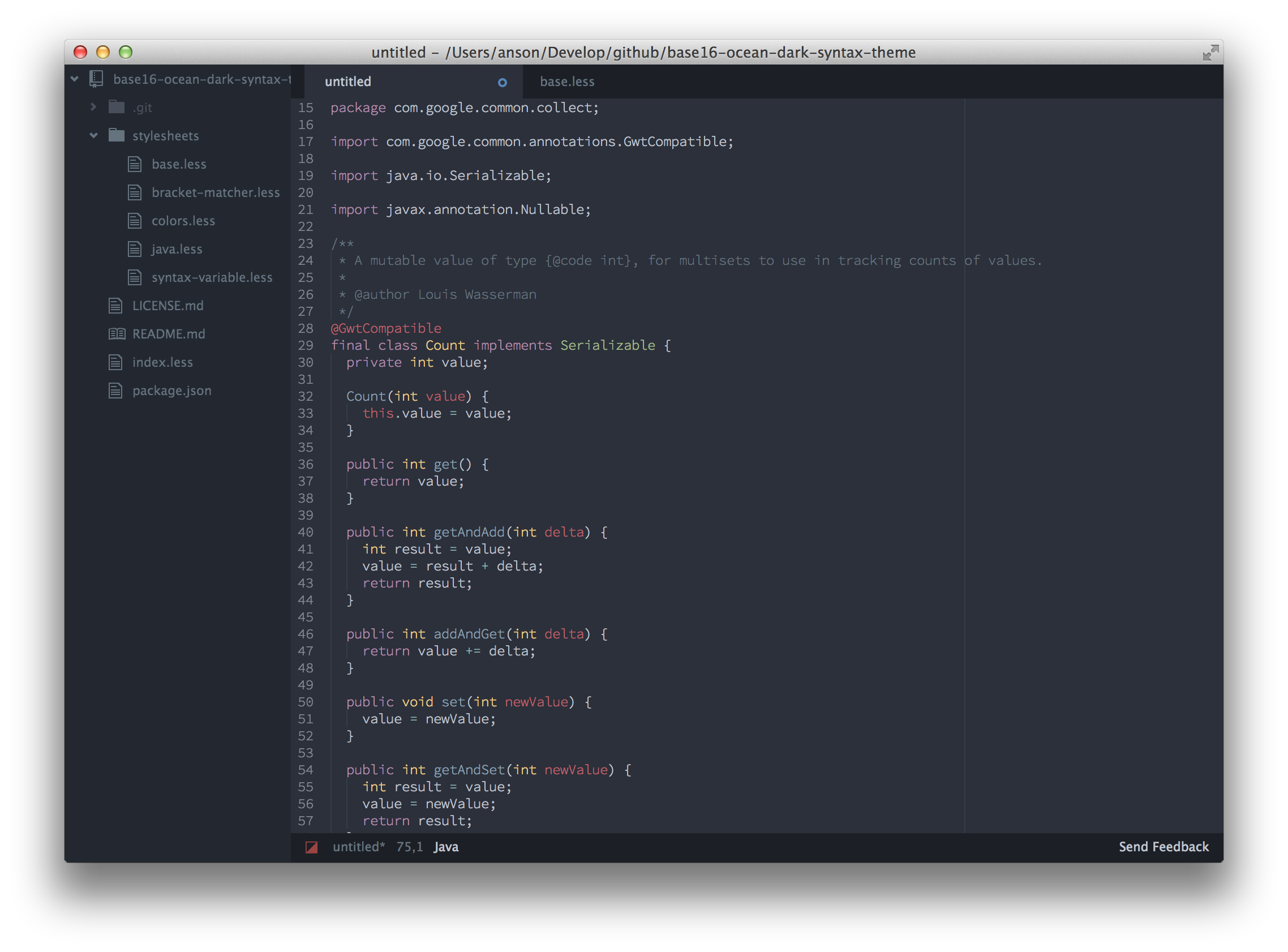Viewport: 1288px width, 952px height.
Task: Open syntax-variable.less in the tree view
Action: (212, 277)
